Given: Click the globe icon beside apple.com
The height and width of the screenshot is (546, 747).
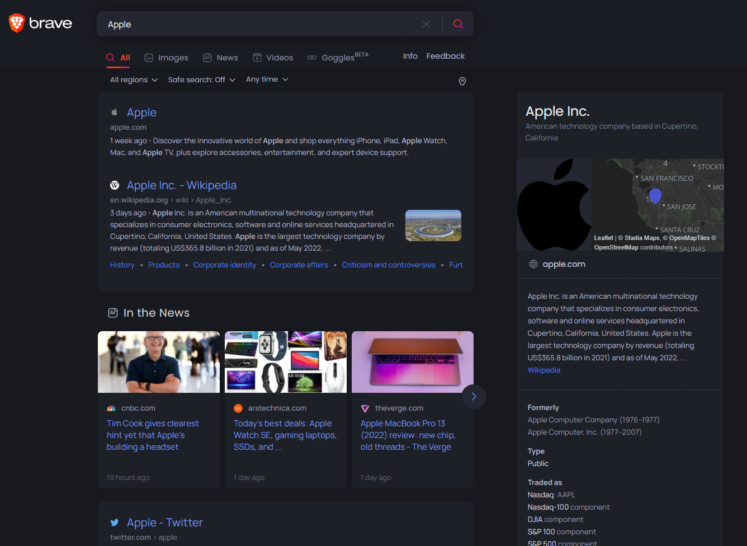Looking at the screenshot, I should 533,264.
